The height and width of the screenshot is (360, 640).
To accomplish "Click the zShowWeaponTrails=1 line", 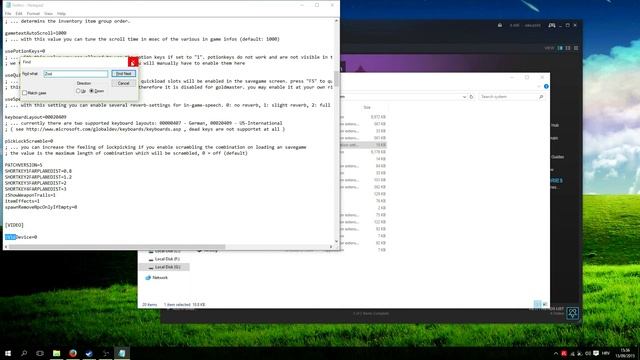I will point(30,195).
